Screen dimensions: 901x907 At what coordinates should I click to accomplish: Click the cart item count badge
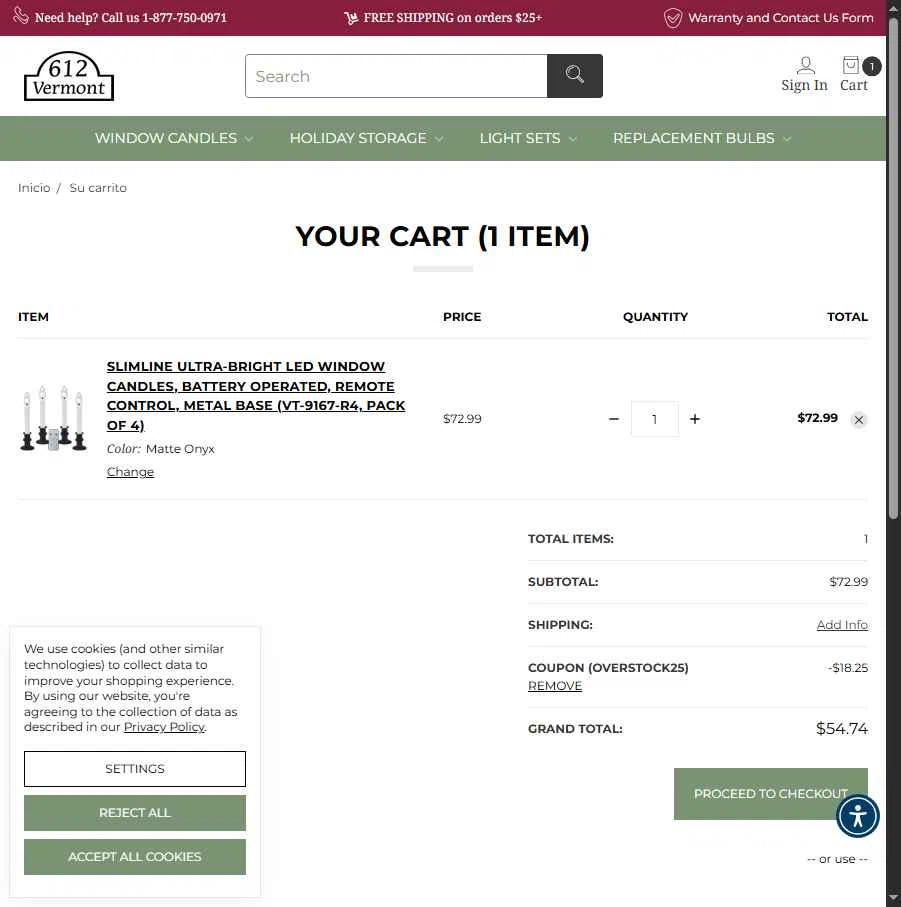(x=872, y=67)
